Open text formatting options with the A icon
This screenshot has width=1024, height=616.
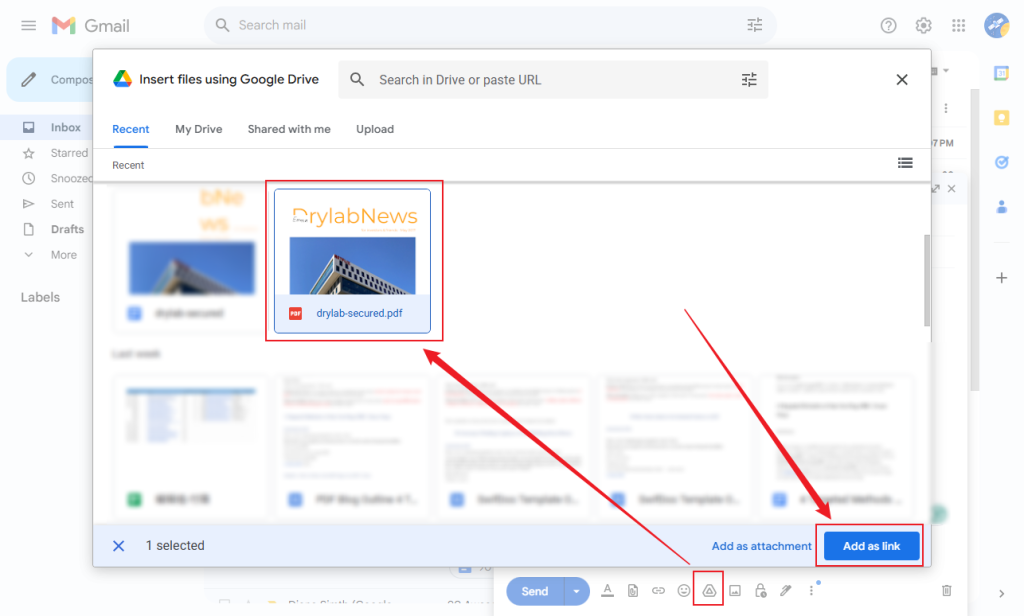(x=607, y=591)
